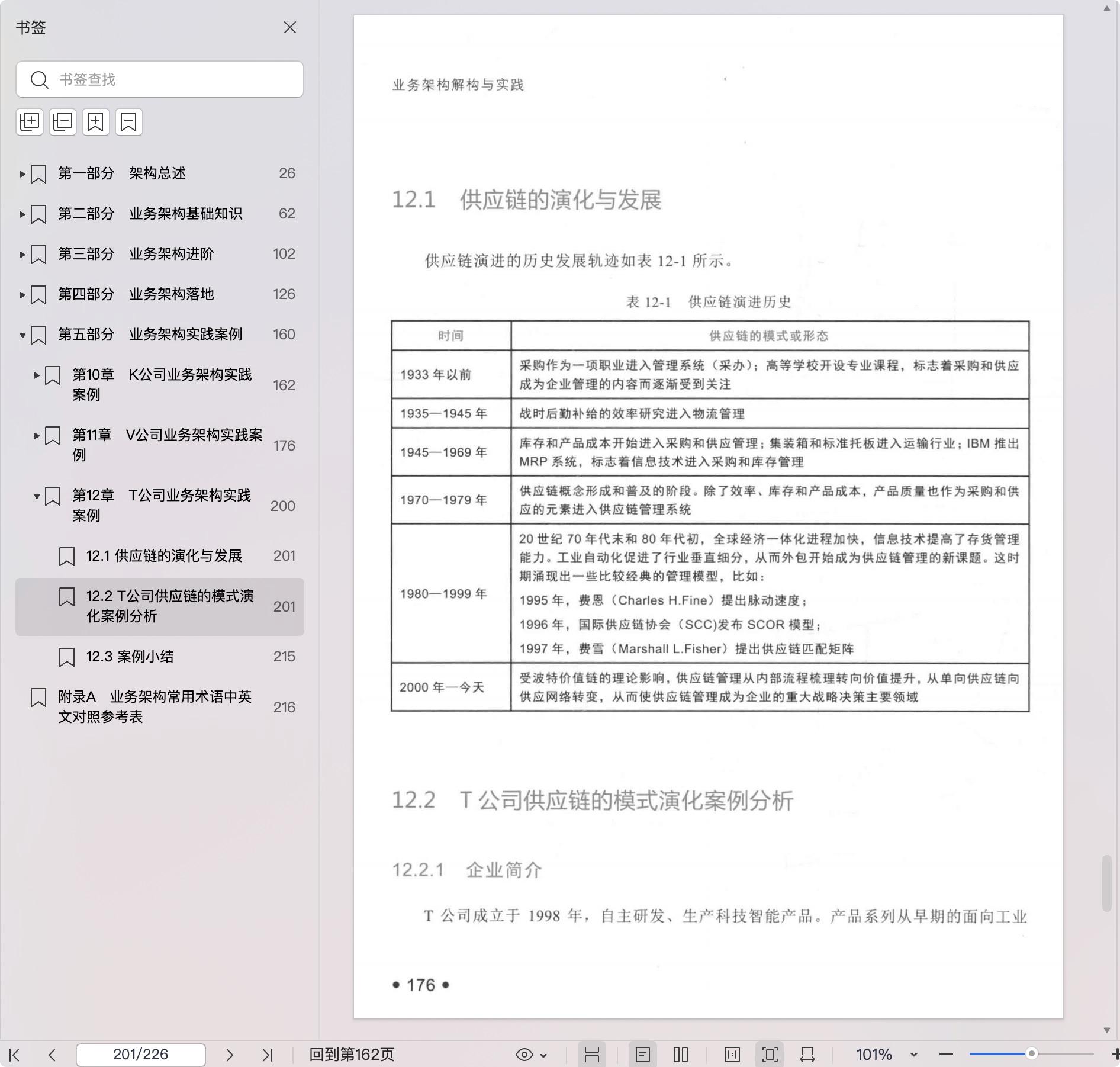Click 回到第162页 to return
Screen dimensions: 1120x1067
coord(352,1055)
